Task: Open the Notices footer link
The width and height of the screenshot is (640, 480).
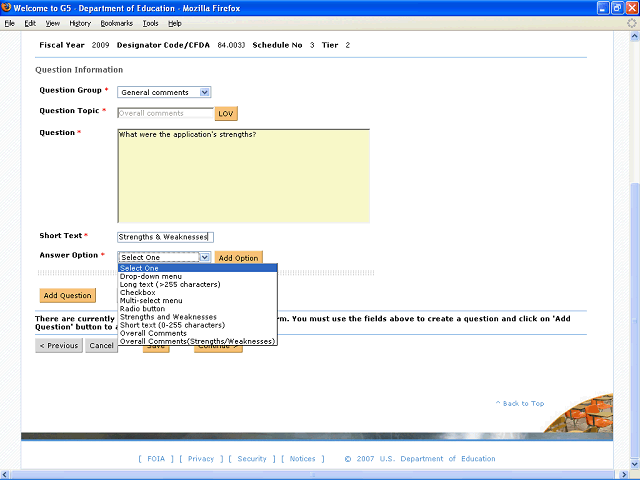Action: 302,459
